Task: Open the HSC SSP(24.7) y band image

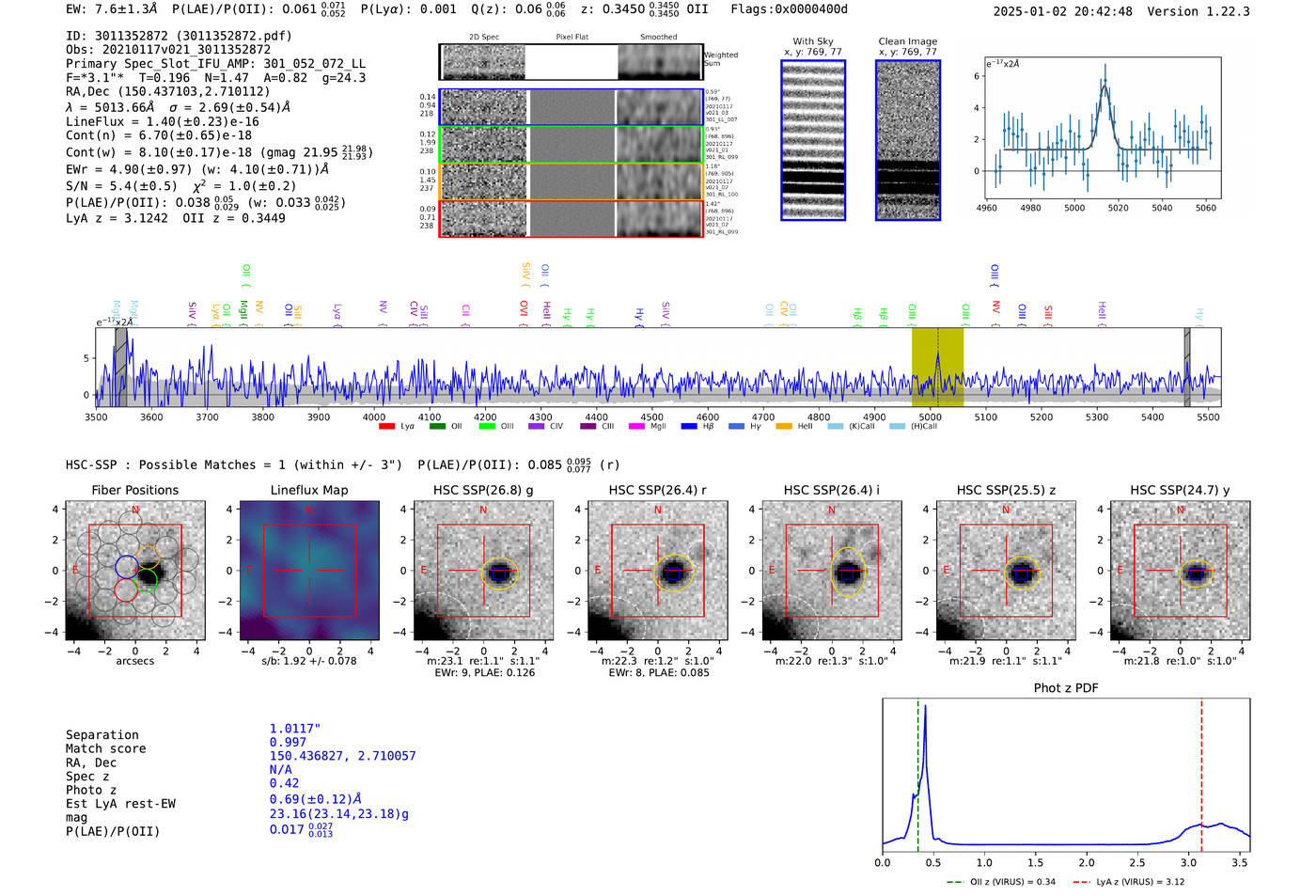Action: 1181,571
